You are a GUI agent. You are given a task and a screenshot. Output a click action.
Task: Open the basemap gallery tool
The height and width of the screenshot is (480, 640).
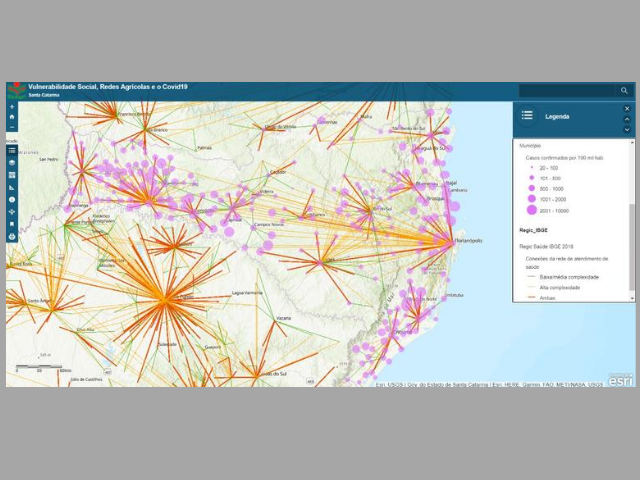click(x=11, y=174)
